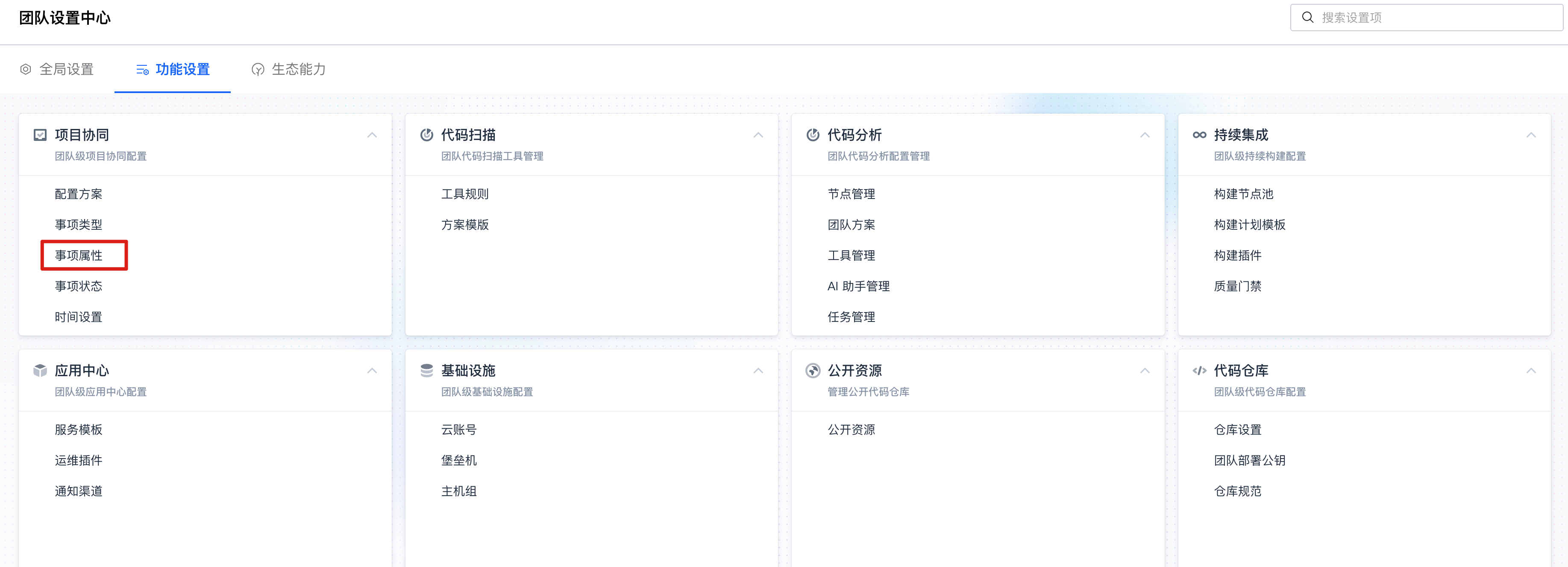Image resolution: width=1568 pixels, height=567 pixels.
Task: Click the 公开资源 globe icon
Action: (813, 371)
